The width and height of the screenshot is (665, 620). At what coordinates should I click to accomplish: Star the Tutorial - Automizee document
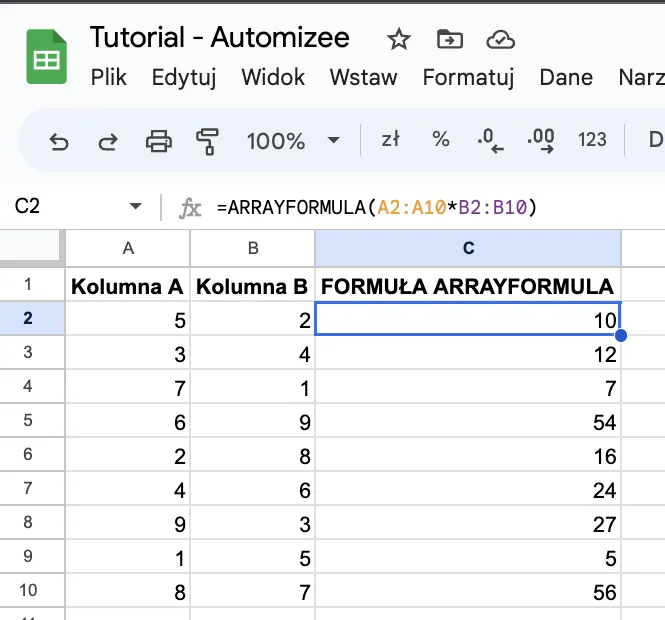tap(399, 39)
